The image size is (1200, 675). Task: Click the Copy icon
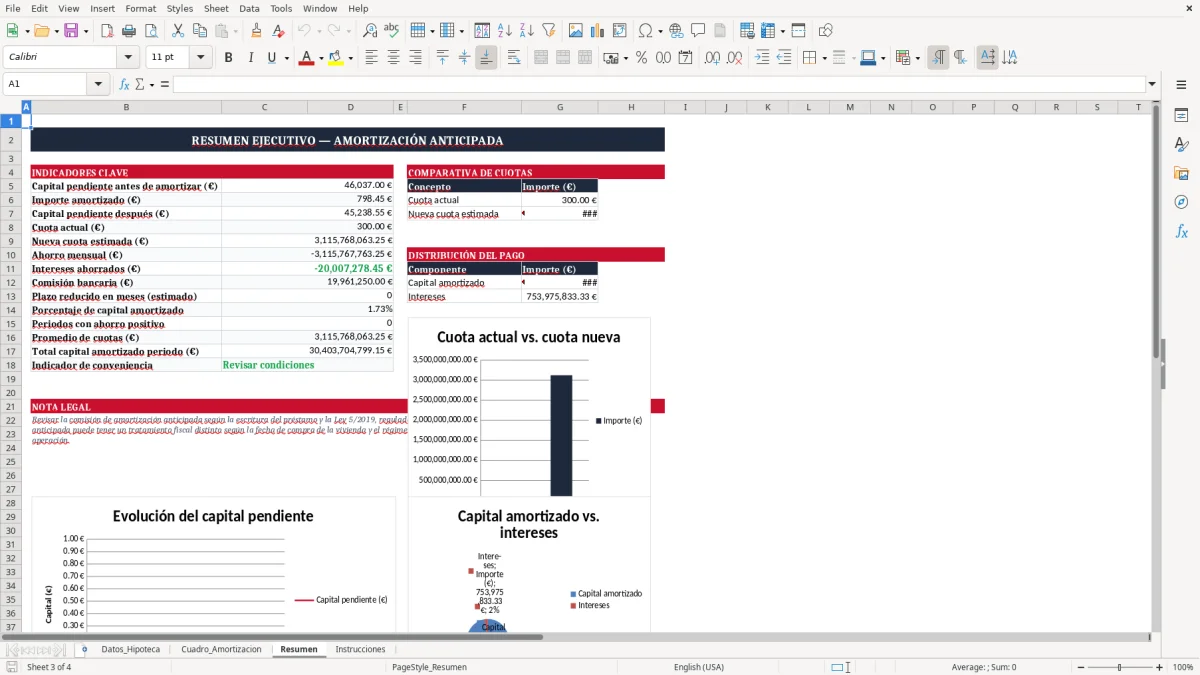coord(199,31)
